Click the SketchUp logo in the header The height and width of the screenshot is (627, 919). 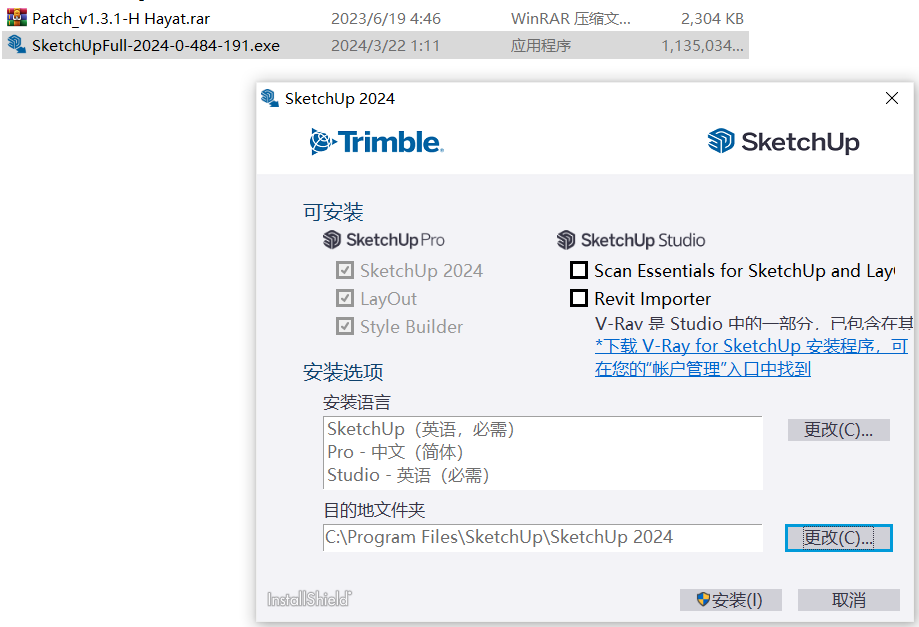783,142
